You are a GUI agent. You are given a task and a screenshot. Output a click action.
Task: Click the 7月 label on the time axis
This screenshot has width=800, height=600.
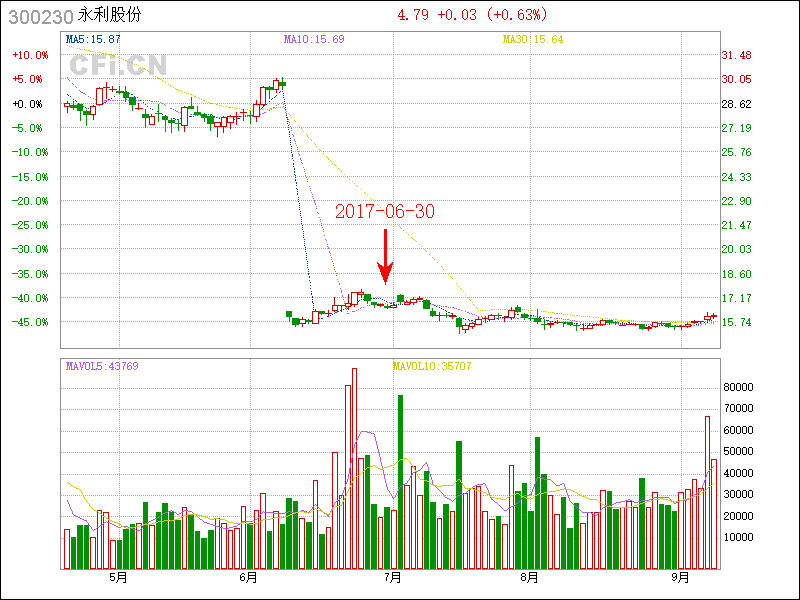pyautogui.click(x=392, y=578)
